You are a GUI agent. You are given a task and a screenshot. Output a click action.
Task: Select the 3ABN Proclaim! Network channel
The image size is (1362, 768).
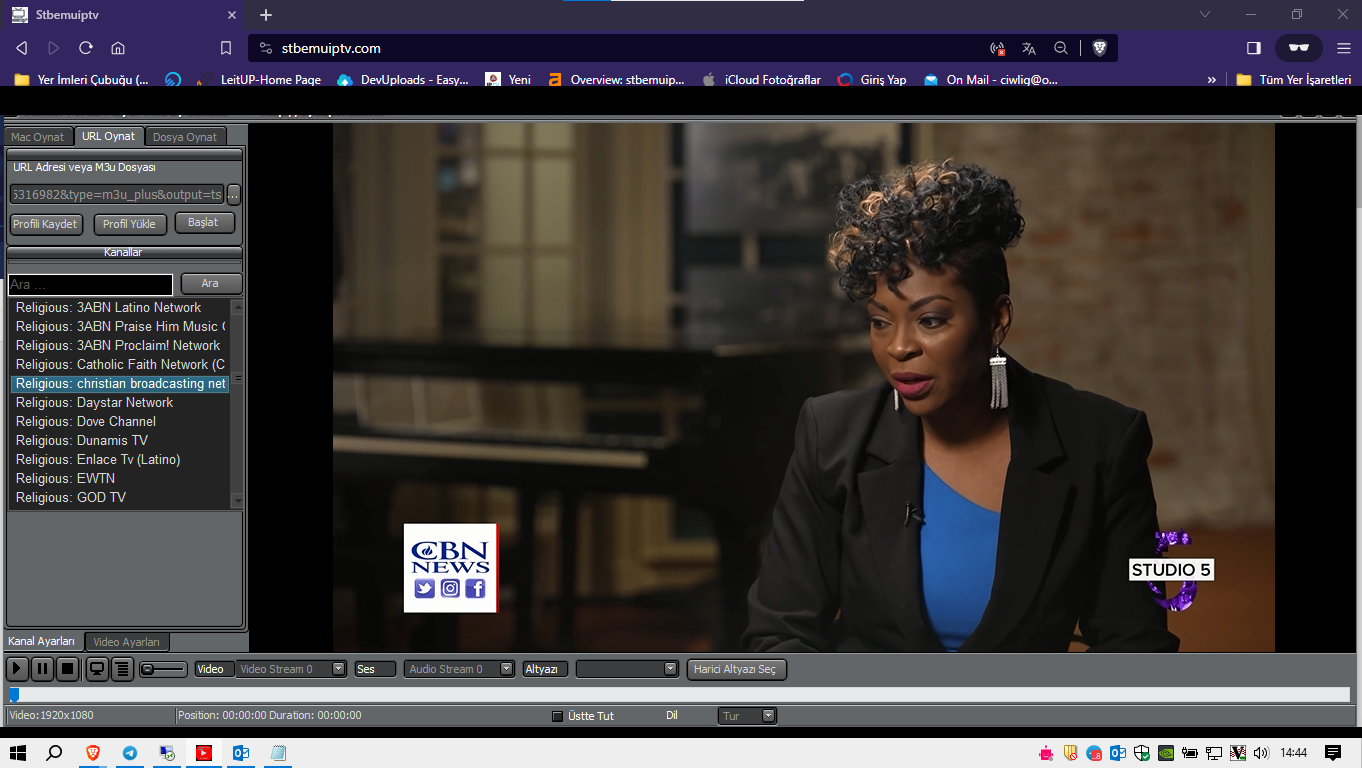120,346
